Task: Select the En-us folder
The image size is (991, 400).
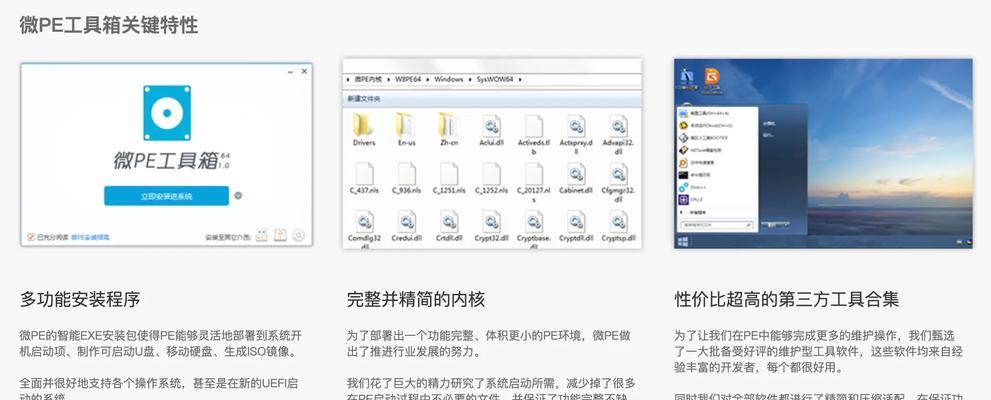Action: pyautogui.click(x=406, y=130)
